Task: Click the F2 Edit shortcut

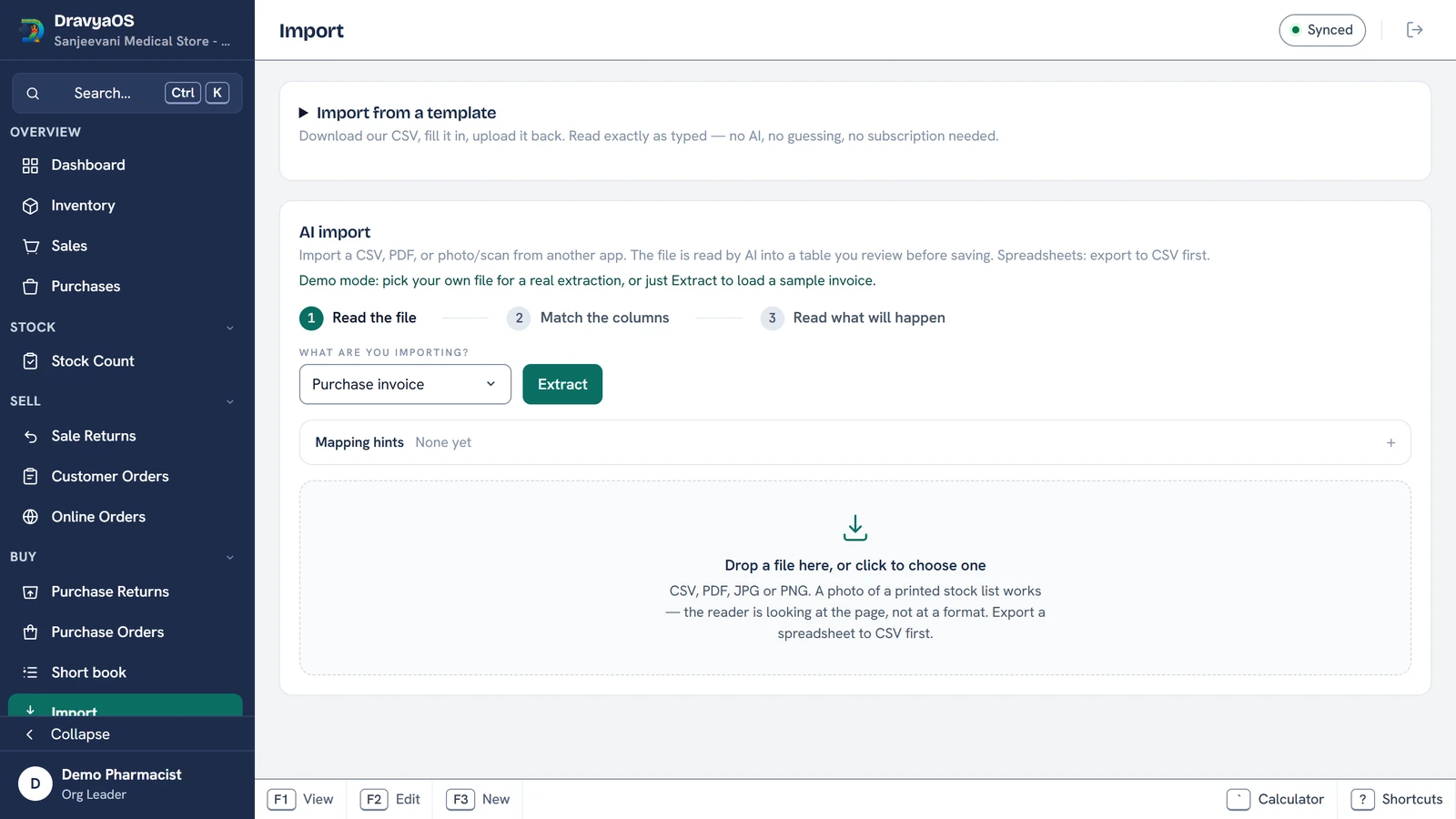Action: point(390,799)
